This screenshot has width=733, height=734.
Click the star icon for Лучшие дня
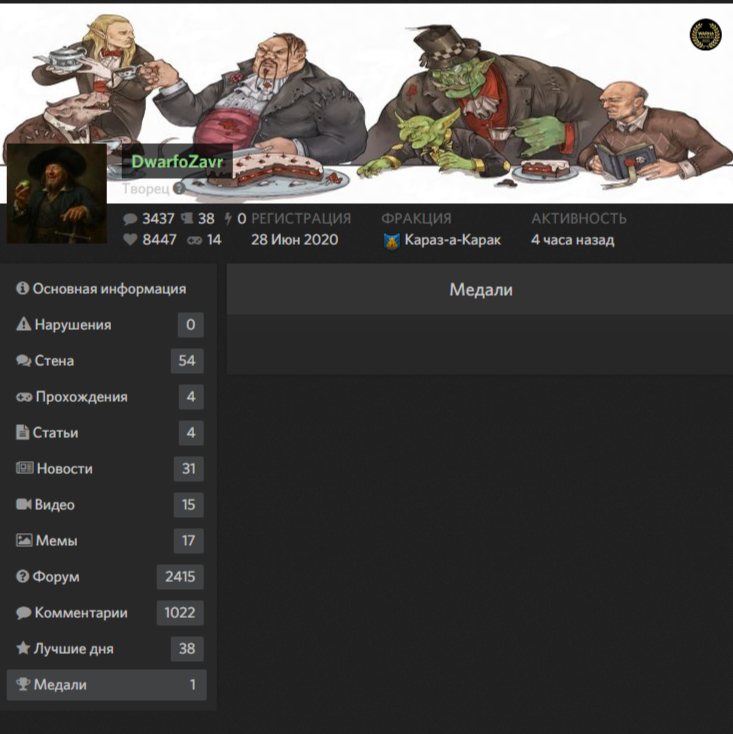coord(23,648)
